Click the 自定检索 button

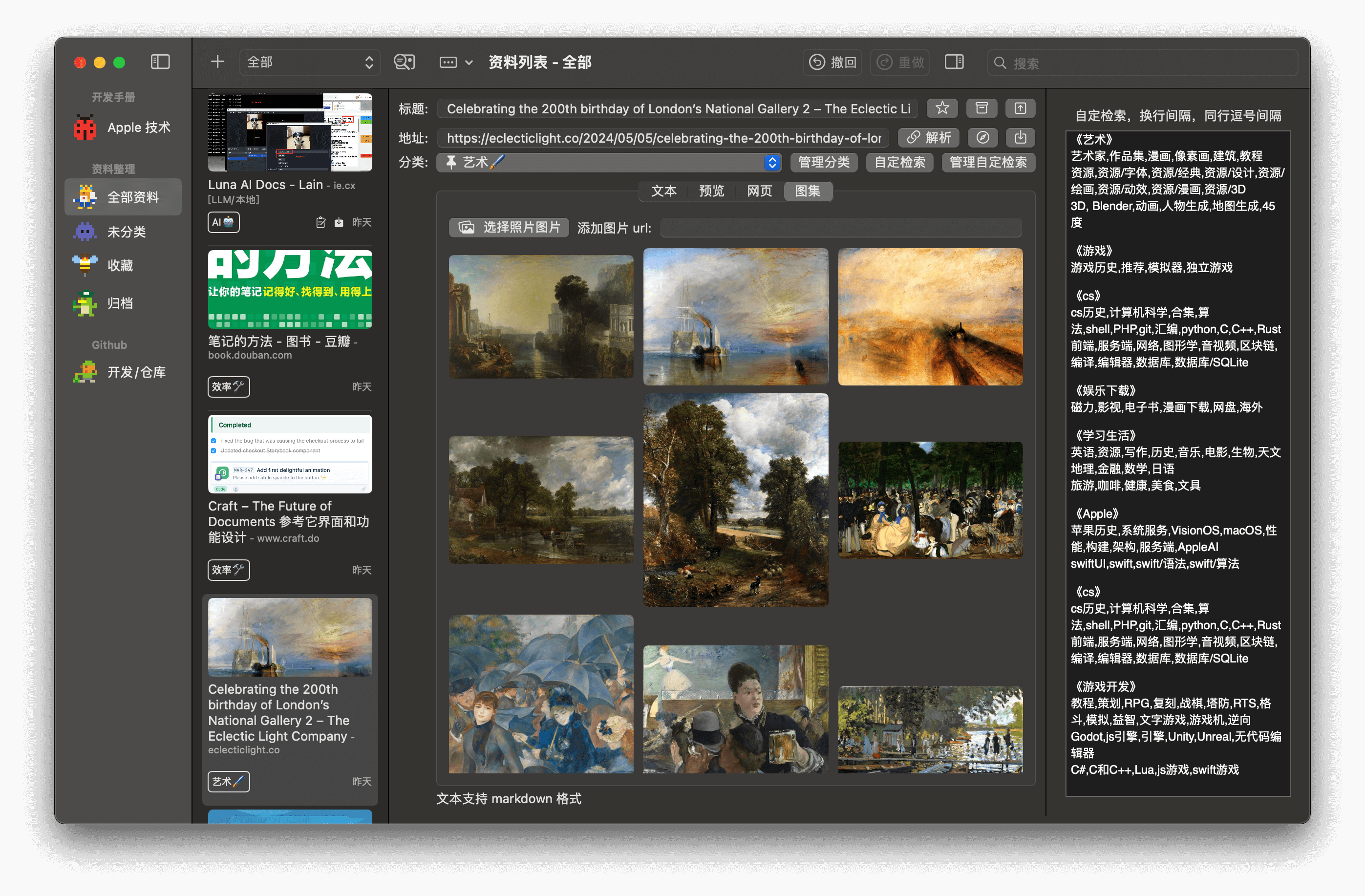click(x=900, y=162)
